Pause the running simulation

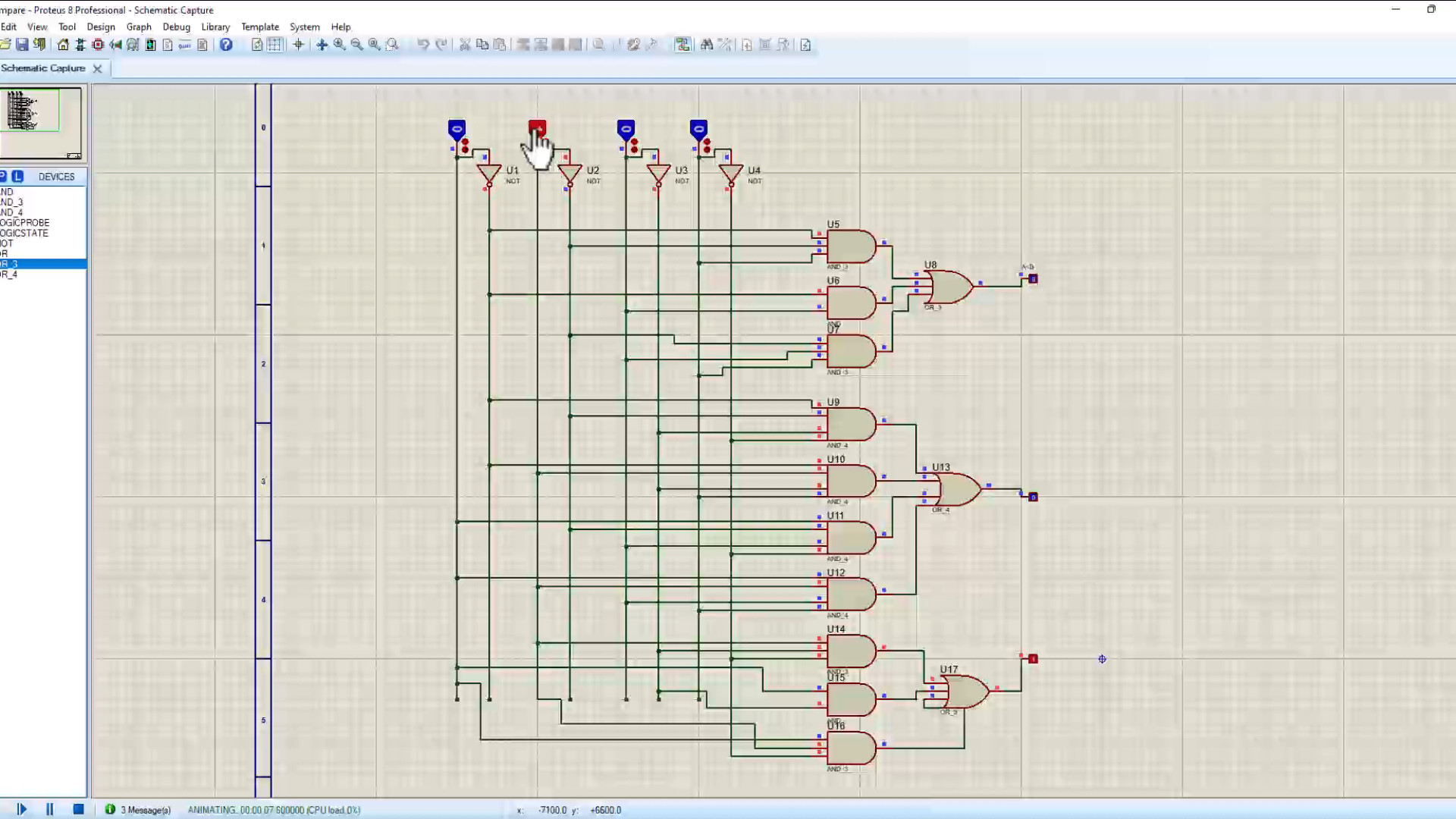click(49, 809)
